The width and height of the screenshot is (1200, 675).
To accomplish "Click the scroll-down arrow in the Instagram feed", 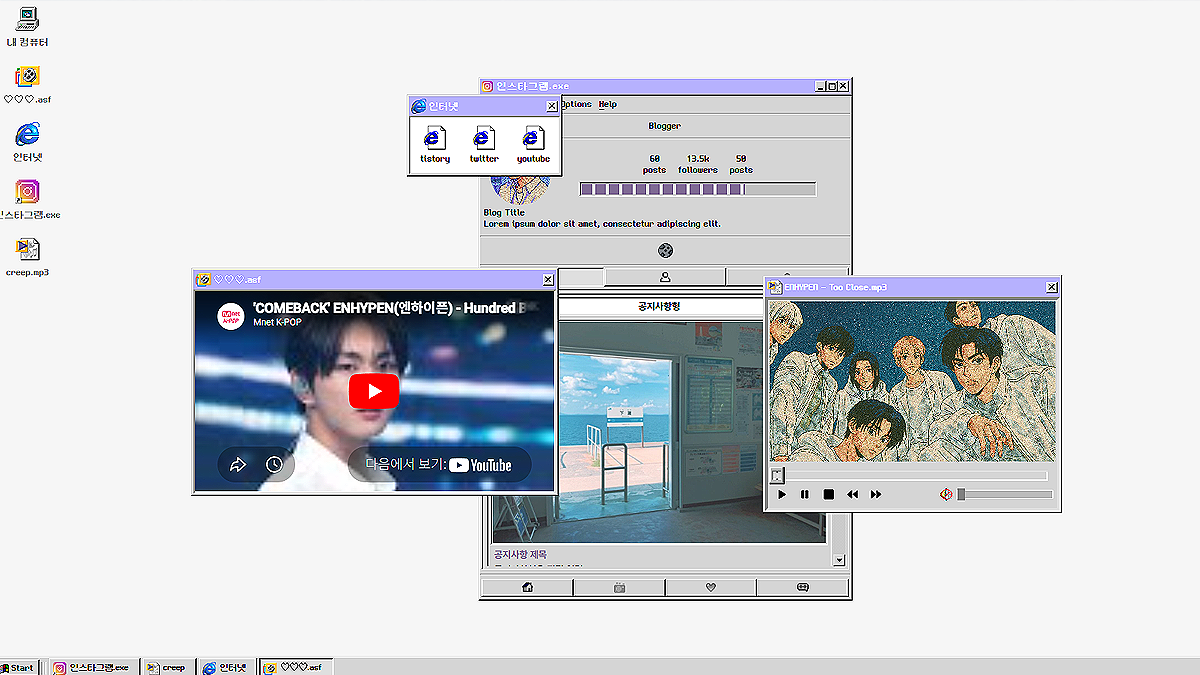I will 839,561.
